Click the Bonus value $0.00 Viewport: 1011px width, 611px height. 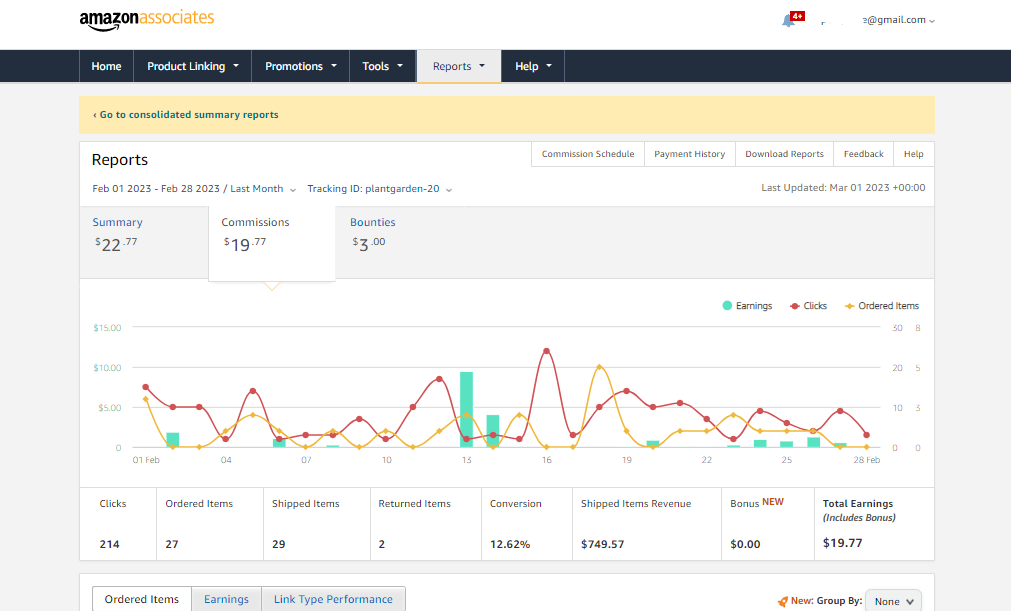tap(745, 544)
